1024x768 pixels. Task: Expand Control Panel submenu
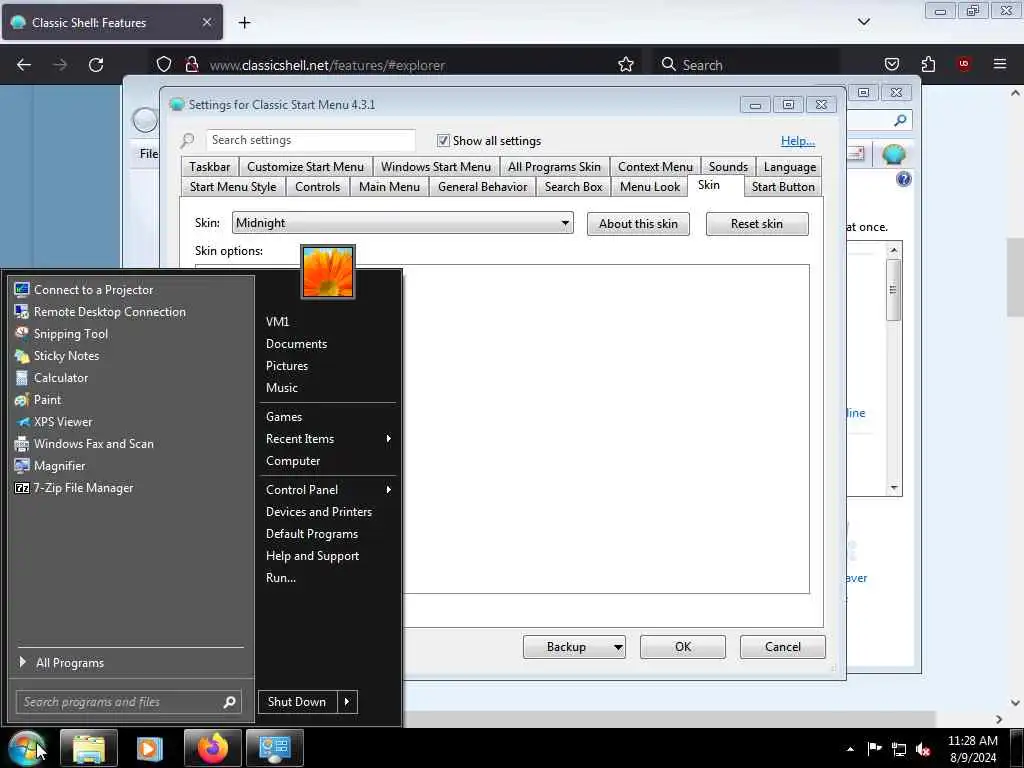(x=389, y=490)
